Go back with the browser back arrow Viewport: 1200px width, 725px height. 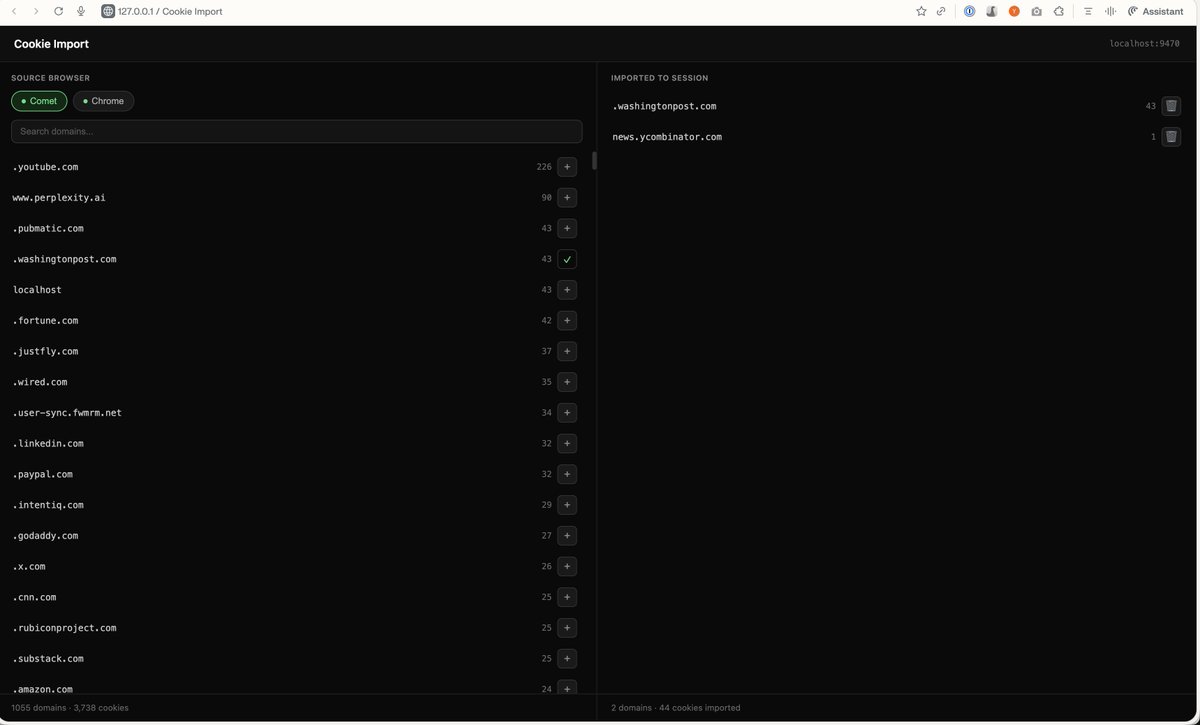click(13, 11)
